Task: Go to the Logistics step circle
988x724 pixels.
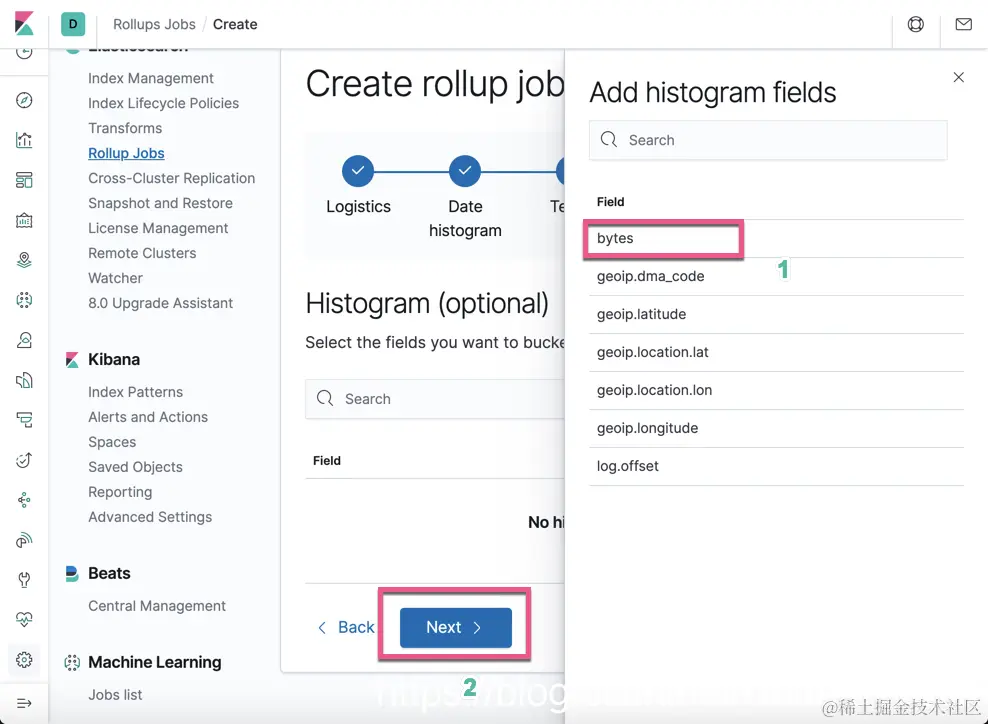Action: coord(358,171)
